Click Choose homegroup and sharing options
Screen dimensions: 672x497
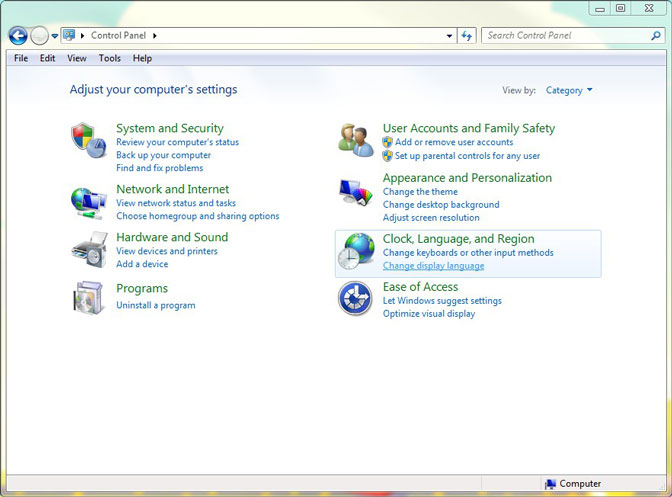[198, 216]
